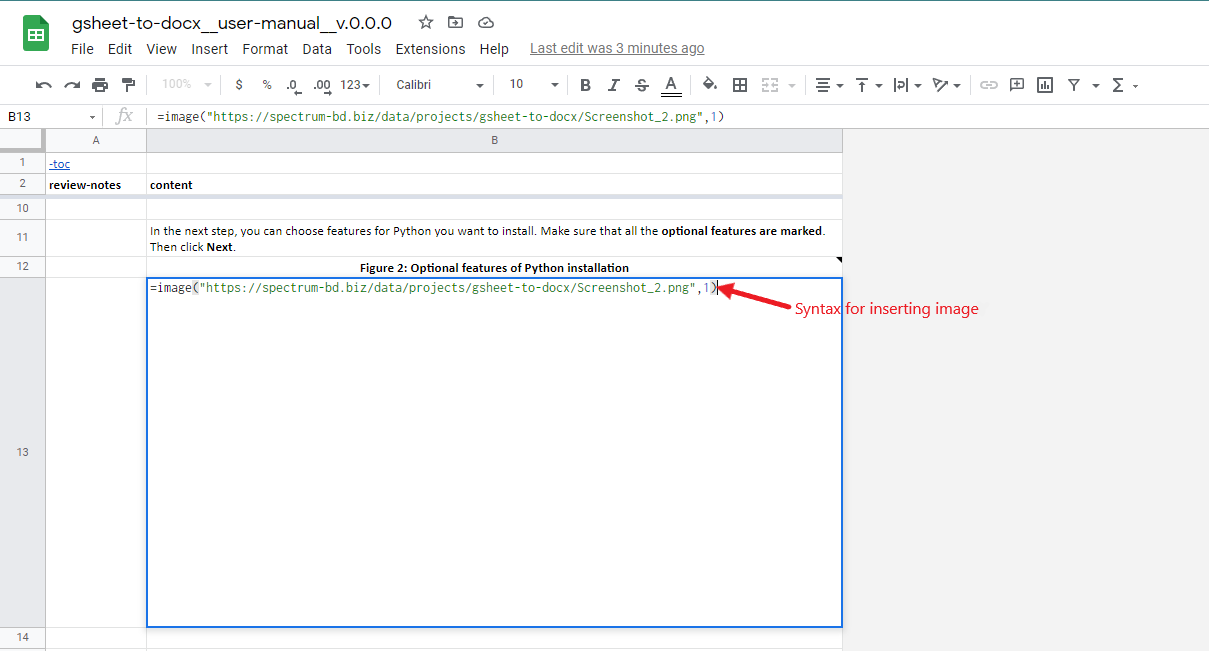Insert a chart
1209x651 pixels.
(x=1045, y=85)
